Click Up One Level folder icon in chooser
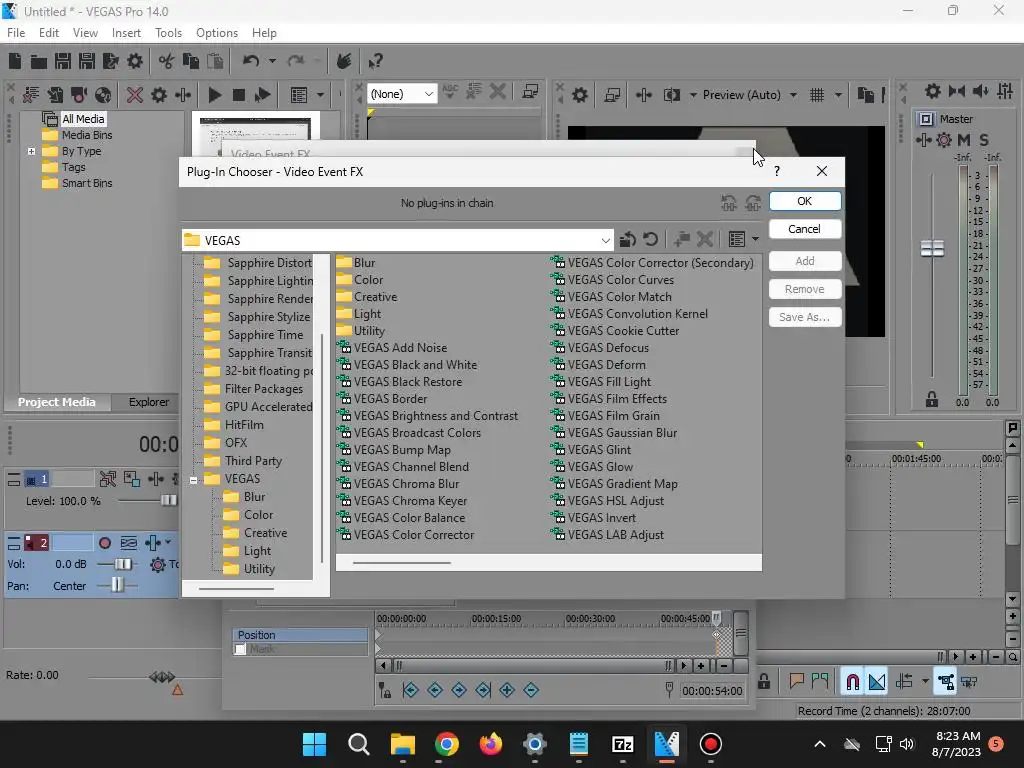Image resolution: width=1024 pixels, height=768 pixels. pos(627,240)
